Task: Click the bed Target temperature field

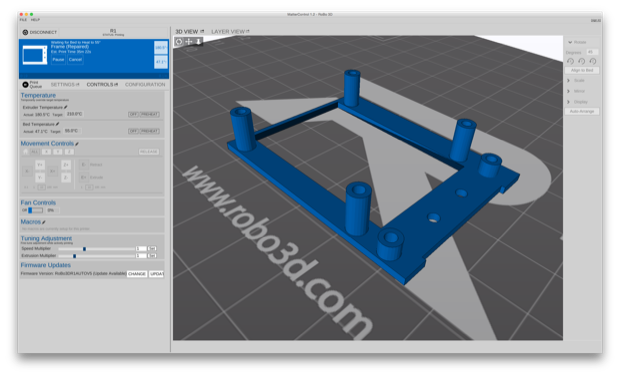Action: point(72,131)
